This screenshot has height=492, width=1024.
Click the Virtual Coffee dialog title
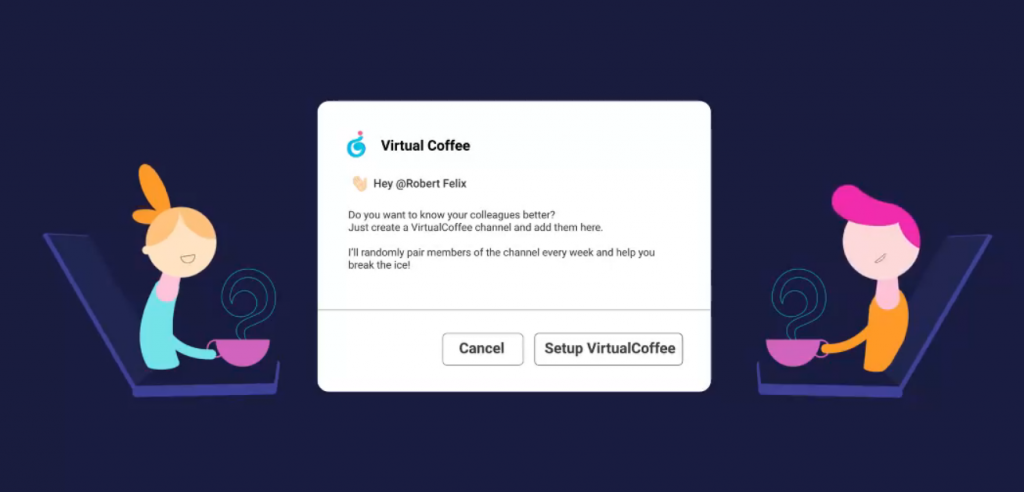pyautogui.click(x=425, y=146)
